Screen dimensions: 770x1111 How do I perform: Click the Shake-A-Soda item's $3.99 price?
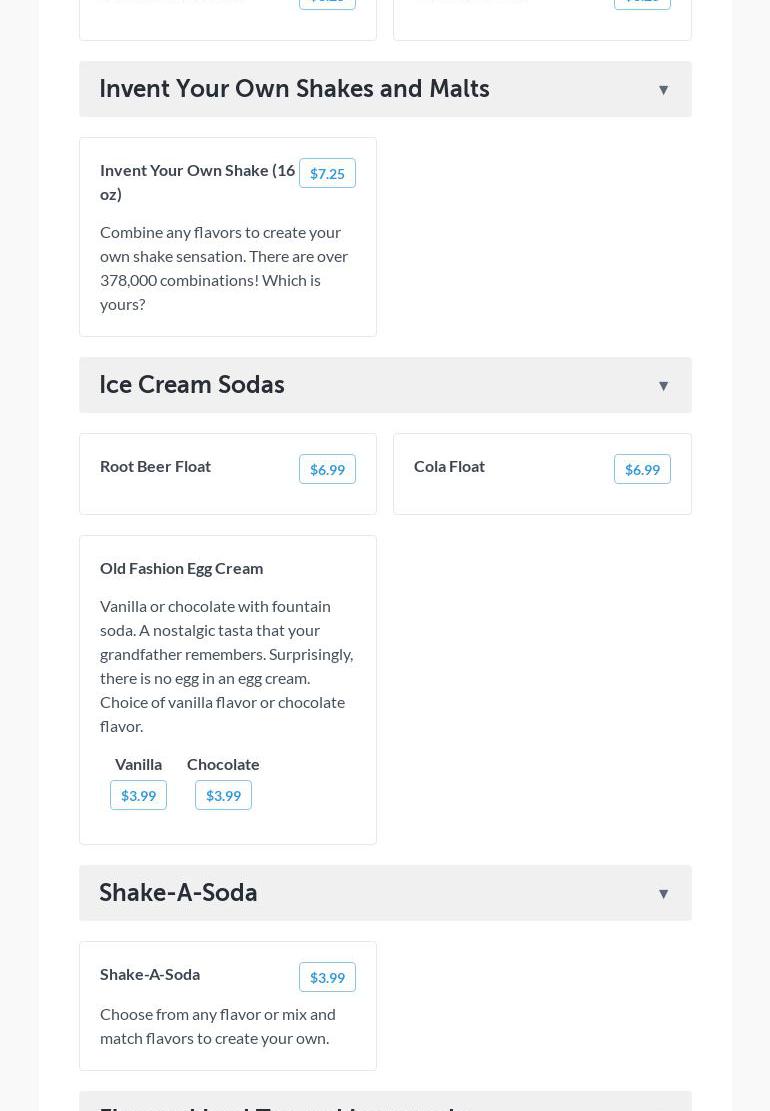pyautogui.click(x=327, y=977)
